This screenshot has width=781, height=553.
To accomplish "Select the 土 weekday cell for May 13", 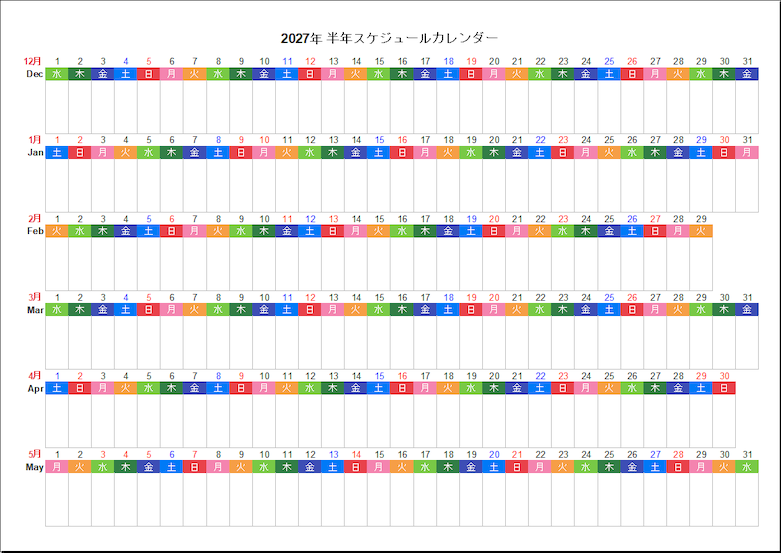I will pyautogui.click(x=333, y=467).
